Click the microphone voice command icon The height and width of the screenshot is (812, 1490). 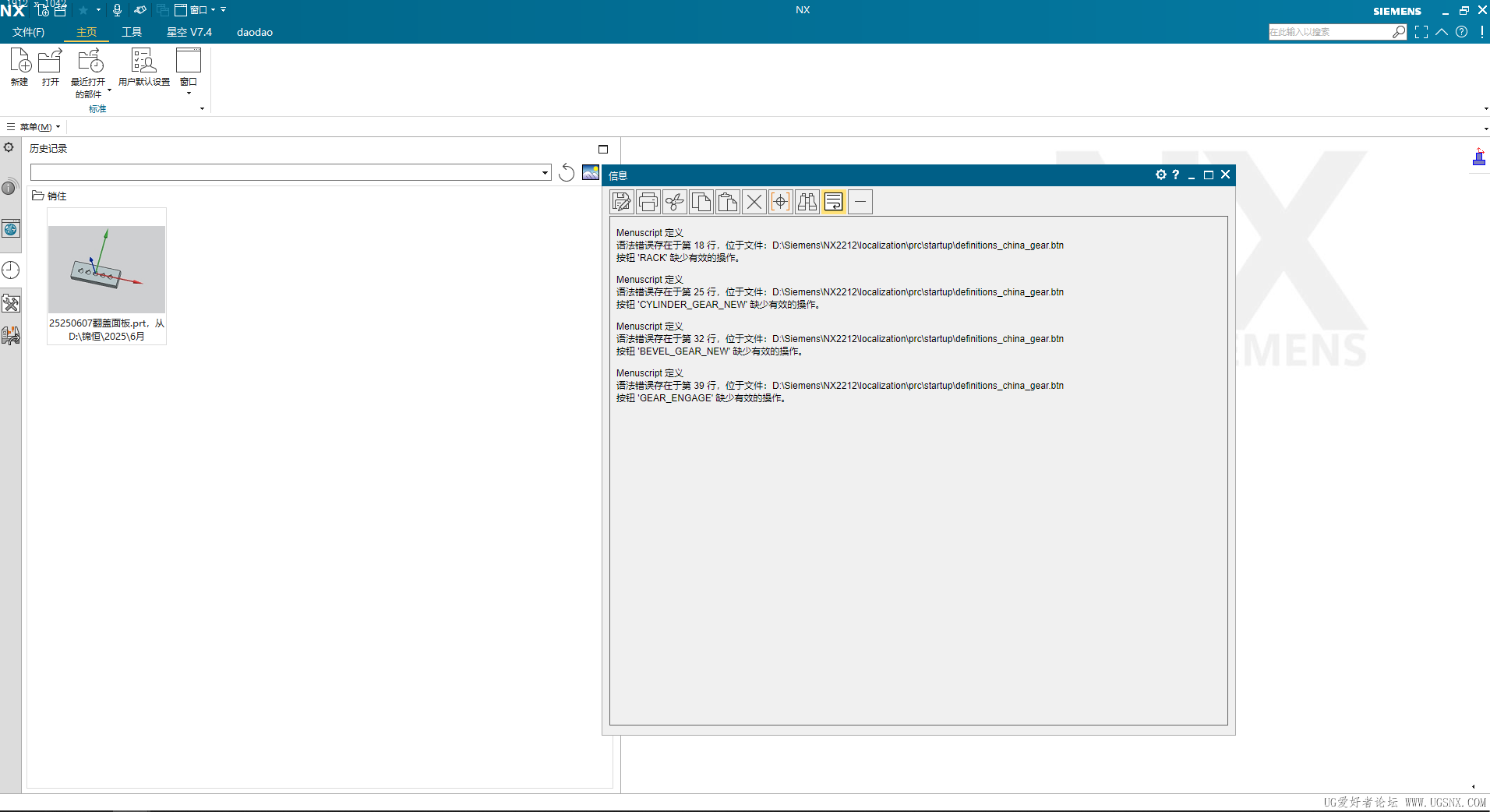118,10
